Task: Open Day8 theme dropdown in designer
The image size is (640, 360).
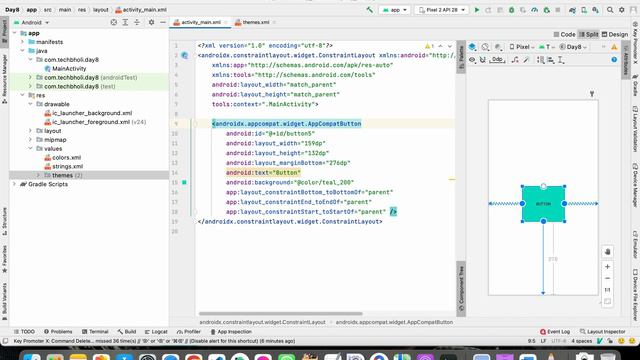Action: [x=573, y=47]
